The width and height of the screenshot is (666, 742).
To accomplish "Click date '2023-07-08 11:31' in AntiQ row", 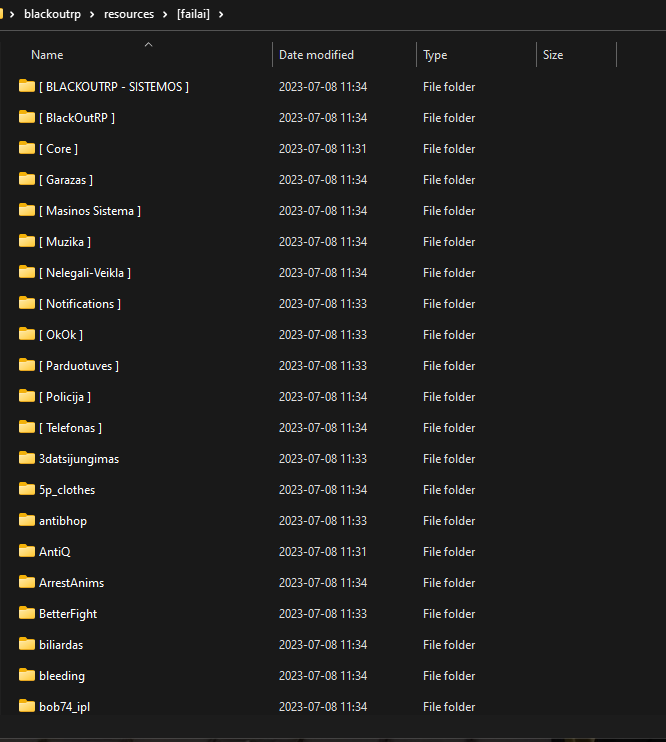I will pos(323,552).
